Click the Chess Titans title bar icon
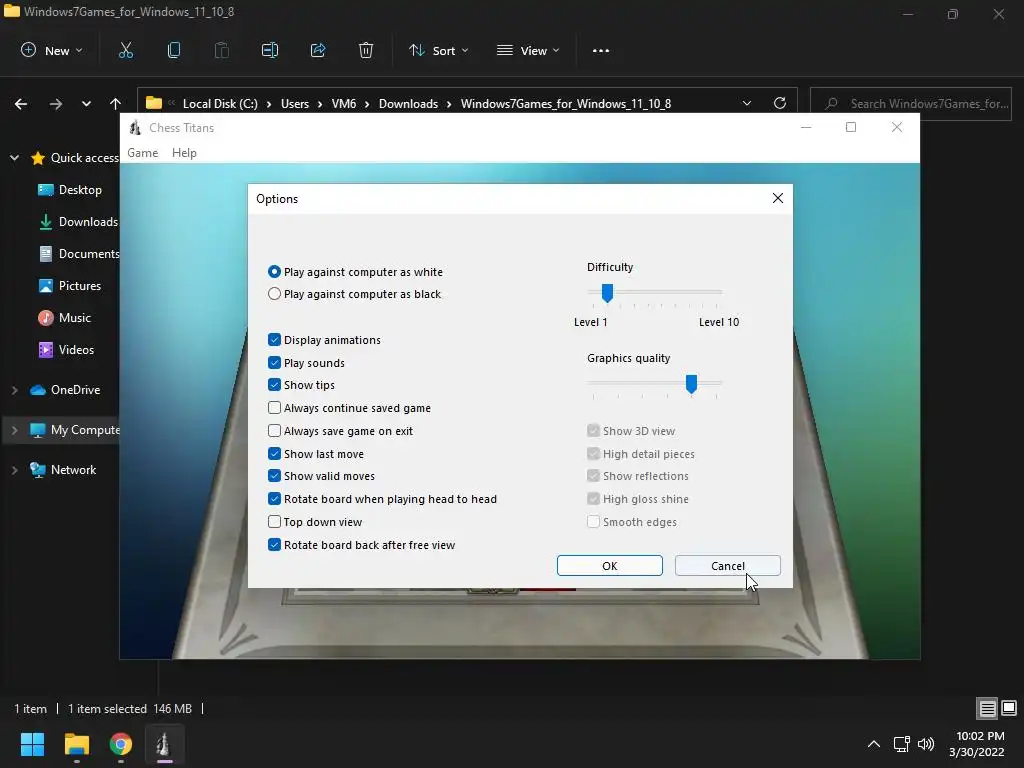Screen dimensions: 1024x768 pos(135,127)
